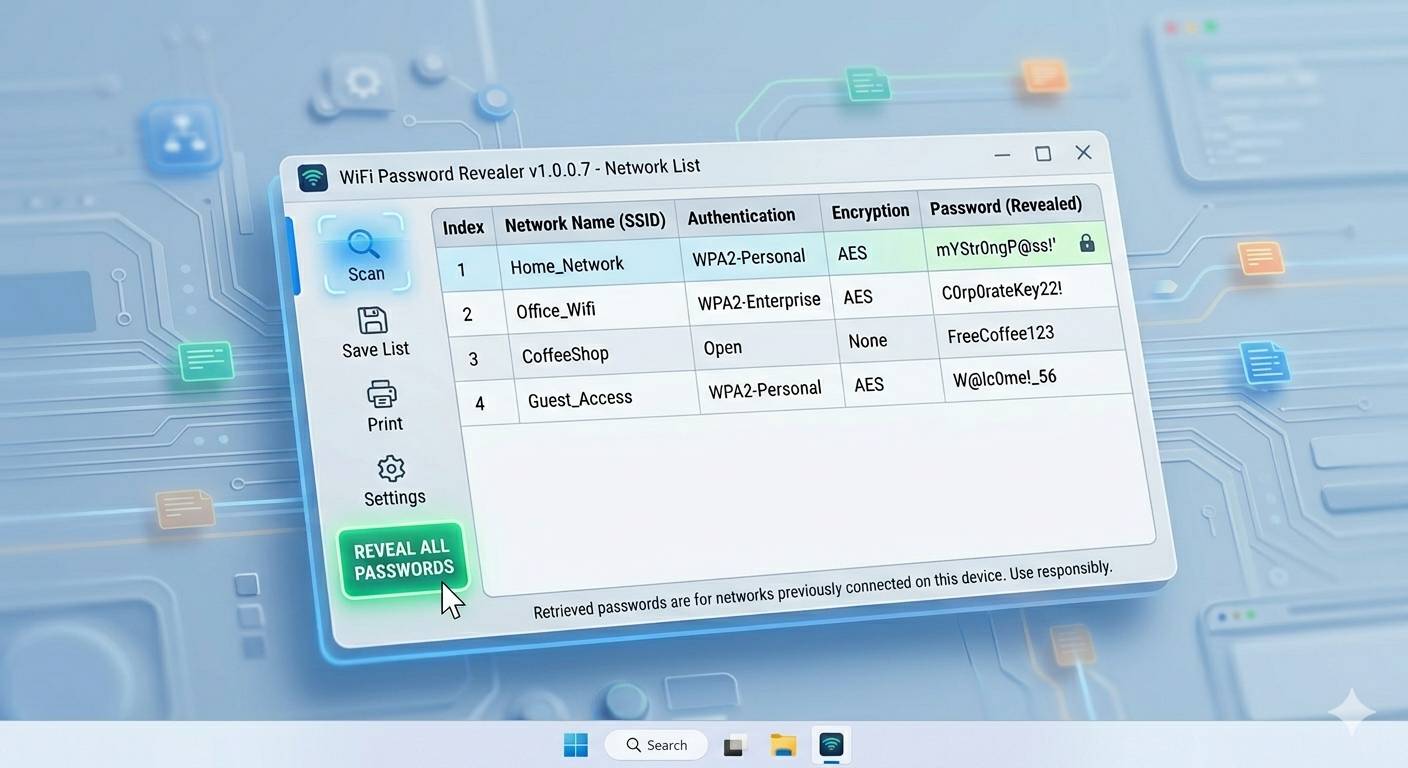The height and width of the screenshot is (768, 1408).
Task: Click the lock icon beside Home_Network password
Action: (x=1087, y=243)
